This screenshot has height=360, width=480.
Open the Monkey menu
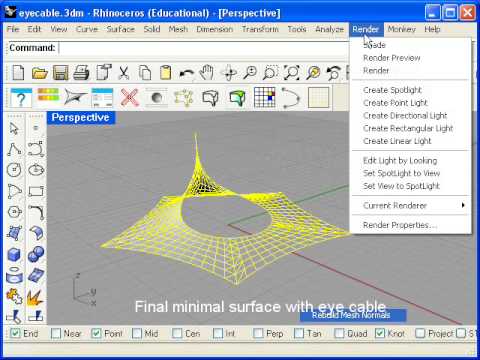click(402, 29)
